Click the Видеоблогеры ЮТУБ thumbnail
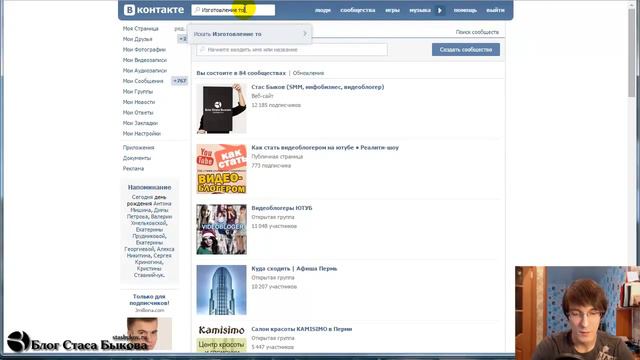The image size is (640, 360). click(221, 229)
